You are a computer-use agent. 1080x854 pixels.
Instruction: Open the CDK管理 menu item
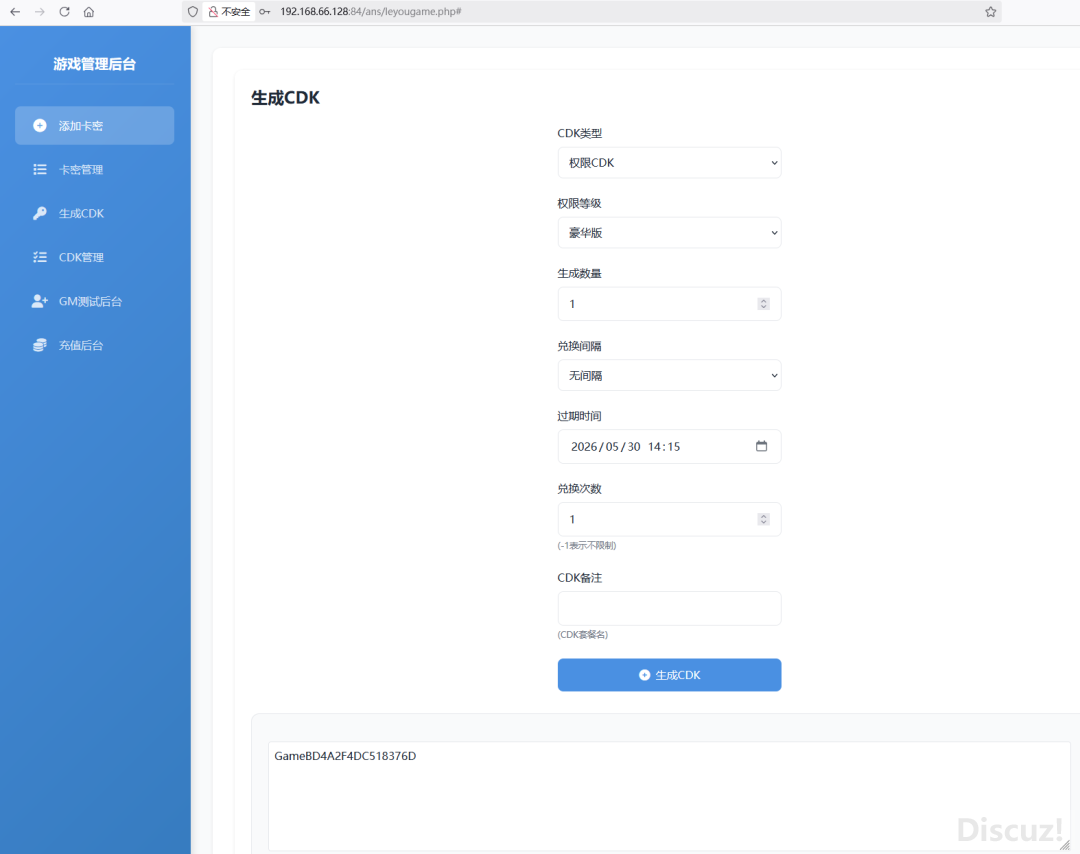pyautogui.click(x=81, y=257)
